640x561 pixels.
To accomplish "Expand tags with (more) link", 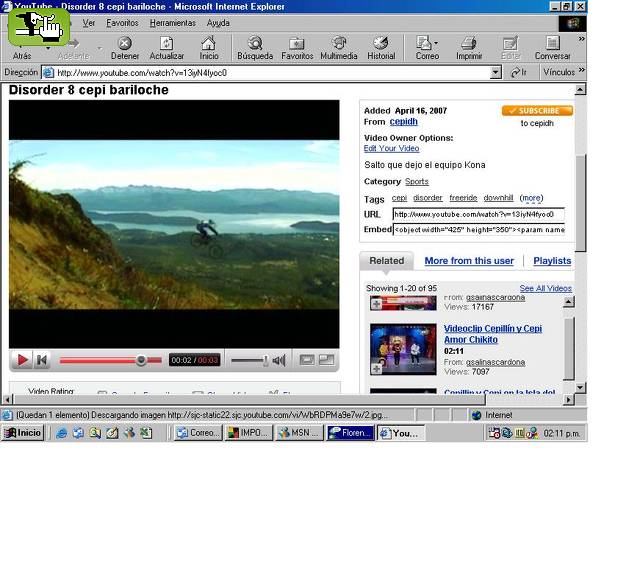I will [531, 198].
